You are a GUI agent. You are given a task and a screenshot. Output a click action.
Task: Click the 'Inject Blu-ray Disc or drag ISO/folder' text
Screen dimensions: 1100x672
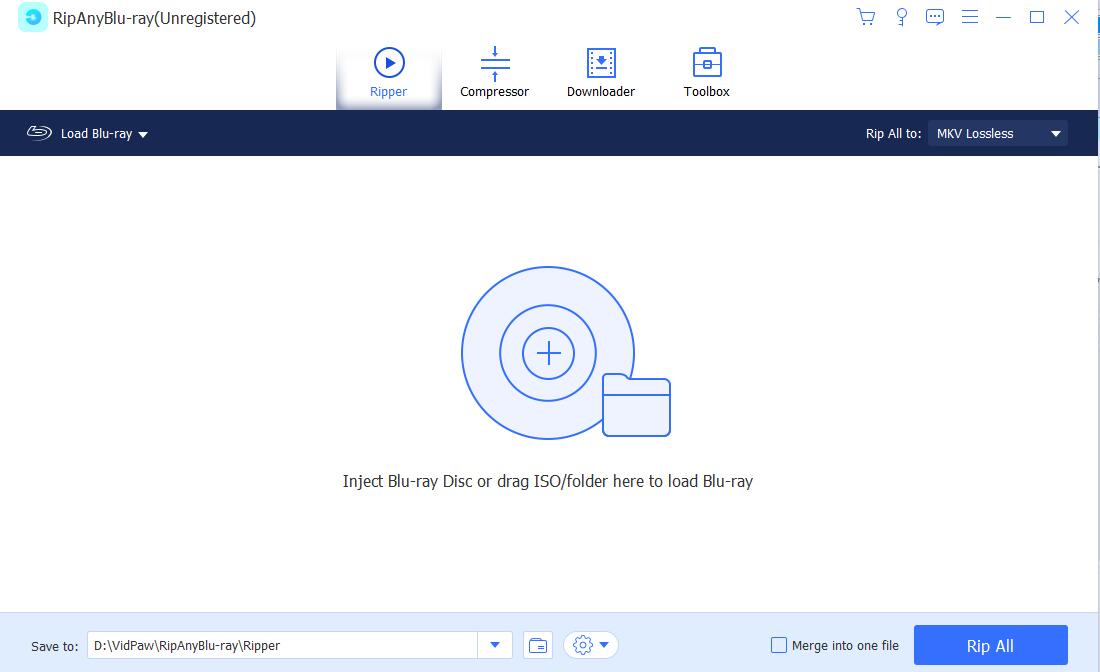pyautogui.click(x=548, y=481)
